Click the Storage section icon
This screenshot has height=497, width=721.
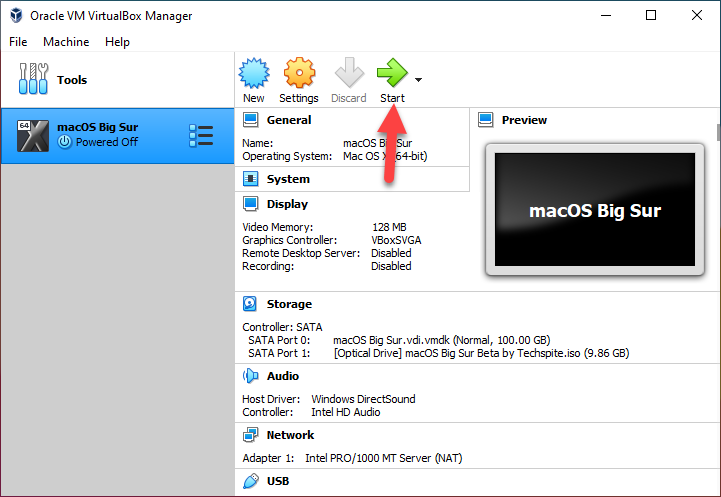coord(251,304)
